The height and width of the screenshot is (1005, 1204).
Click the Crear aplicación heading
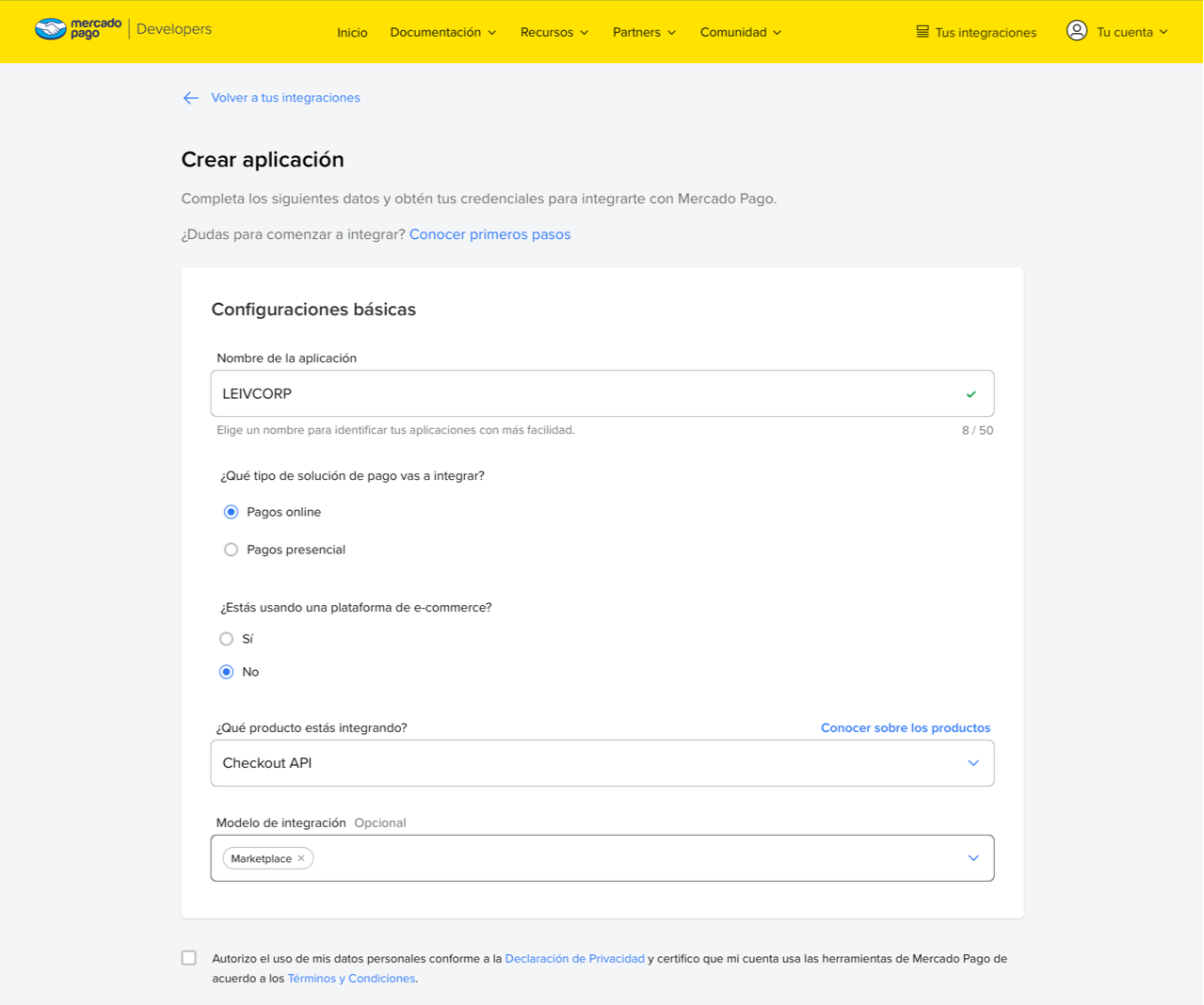point(263,160)
